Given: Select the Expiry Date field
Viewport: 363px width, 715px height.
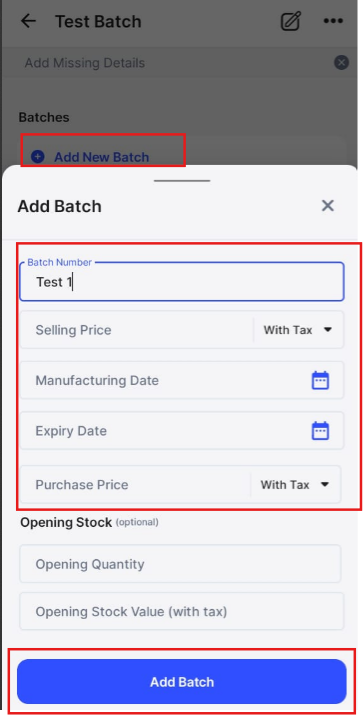Looking at the screenshot, I should coord(182,430).
